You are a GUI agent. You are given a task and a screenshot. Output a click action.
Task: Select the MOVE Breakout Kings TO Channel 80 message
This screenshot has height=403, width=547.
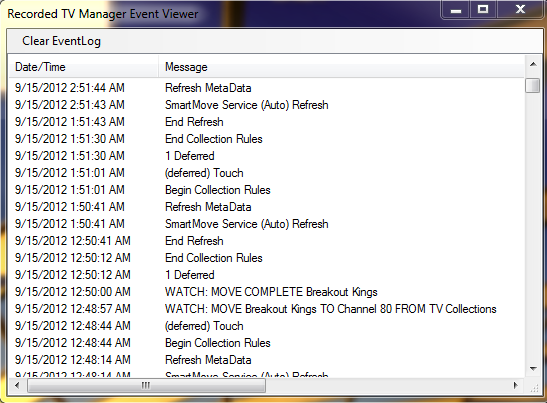coord(330,309)
